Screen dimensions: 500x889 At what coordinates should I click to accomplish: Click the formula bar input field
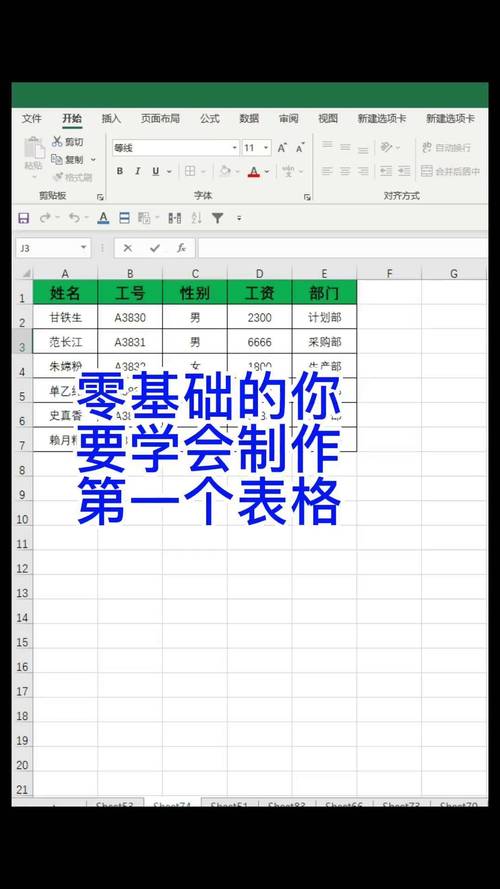[342, 248]
